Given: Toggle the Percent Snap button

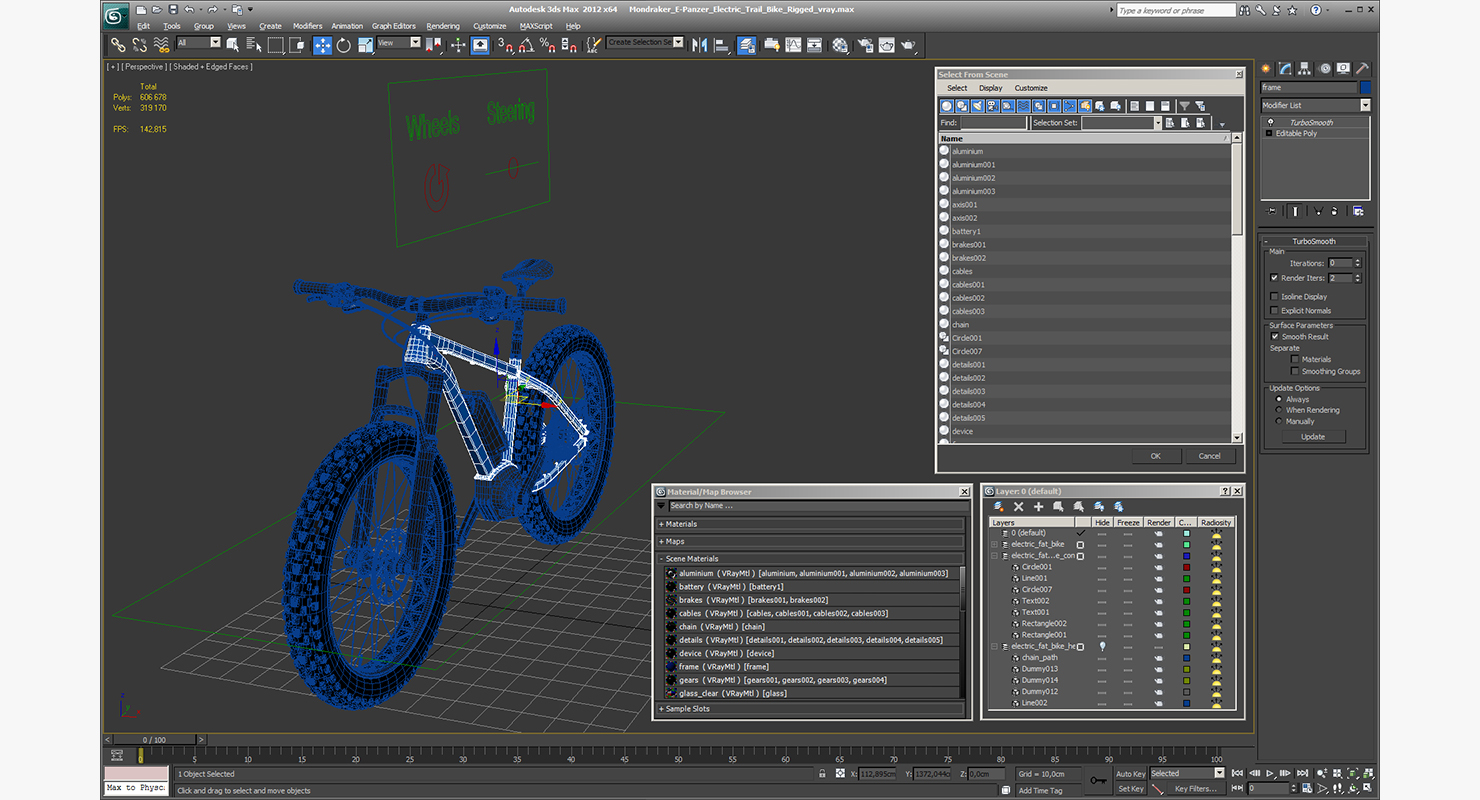Looking at the screenshot, I should pos(548,45).
